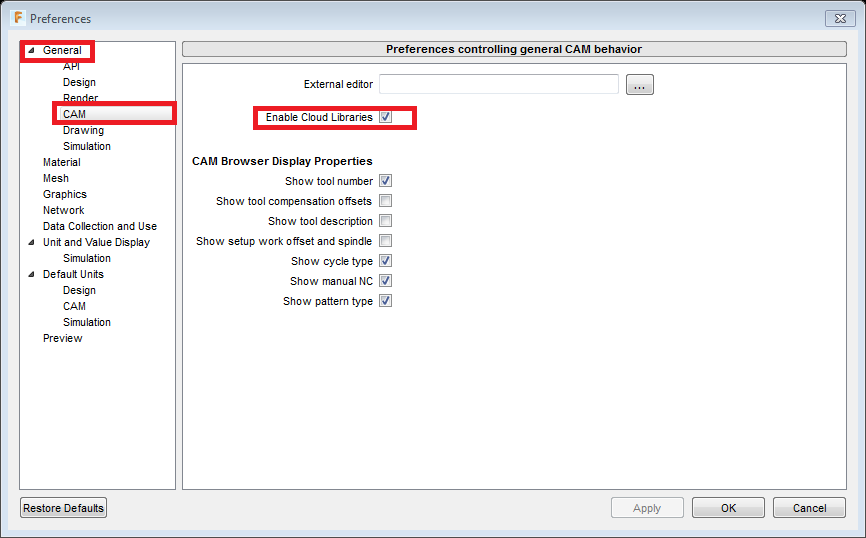Click the Fusion 360 icon in title bar
This screenshot has height=538, width=866.
pyautogui.click(x=18, y=18)
